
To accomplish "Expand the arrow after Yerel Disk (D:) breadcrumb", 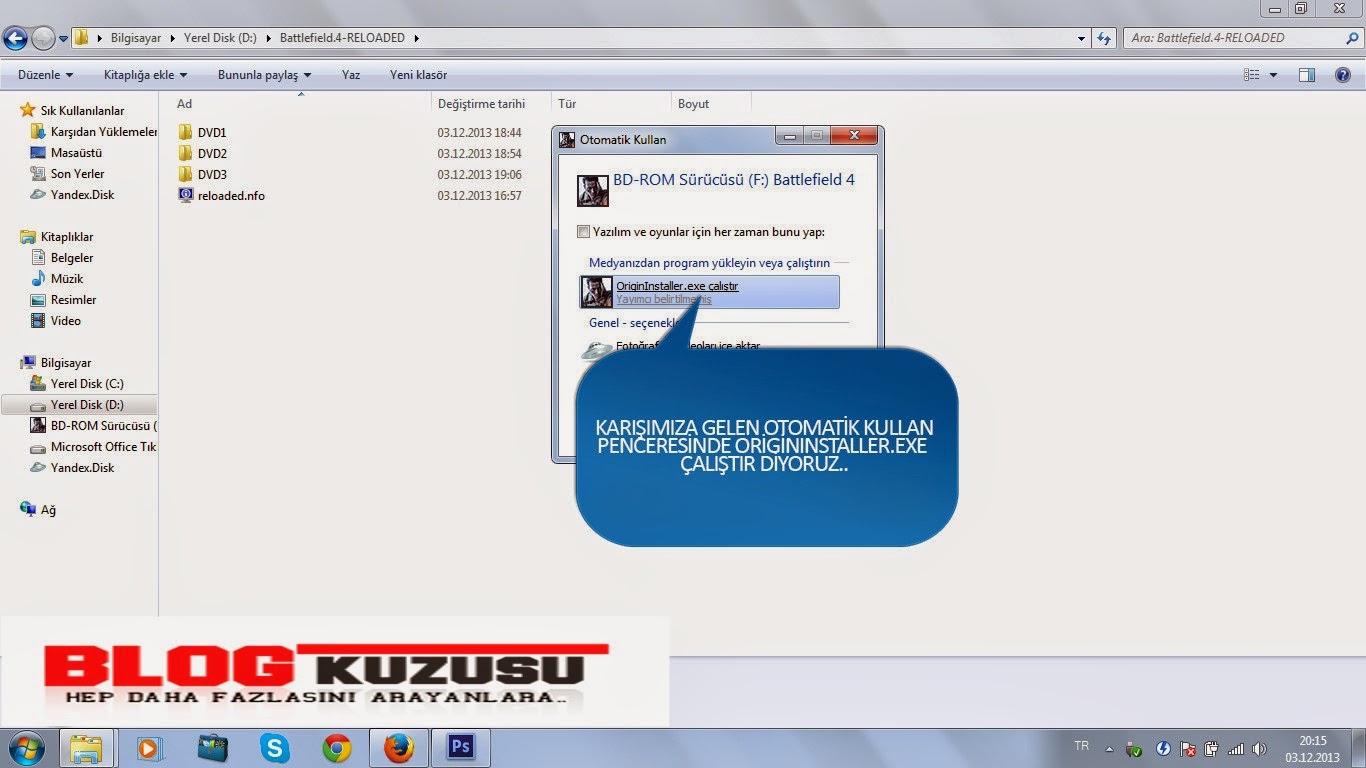I will [269, 39].
